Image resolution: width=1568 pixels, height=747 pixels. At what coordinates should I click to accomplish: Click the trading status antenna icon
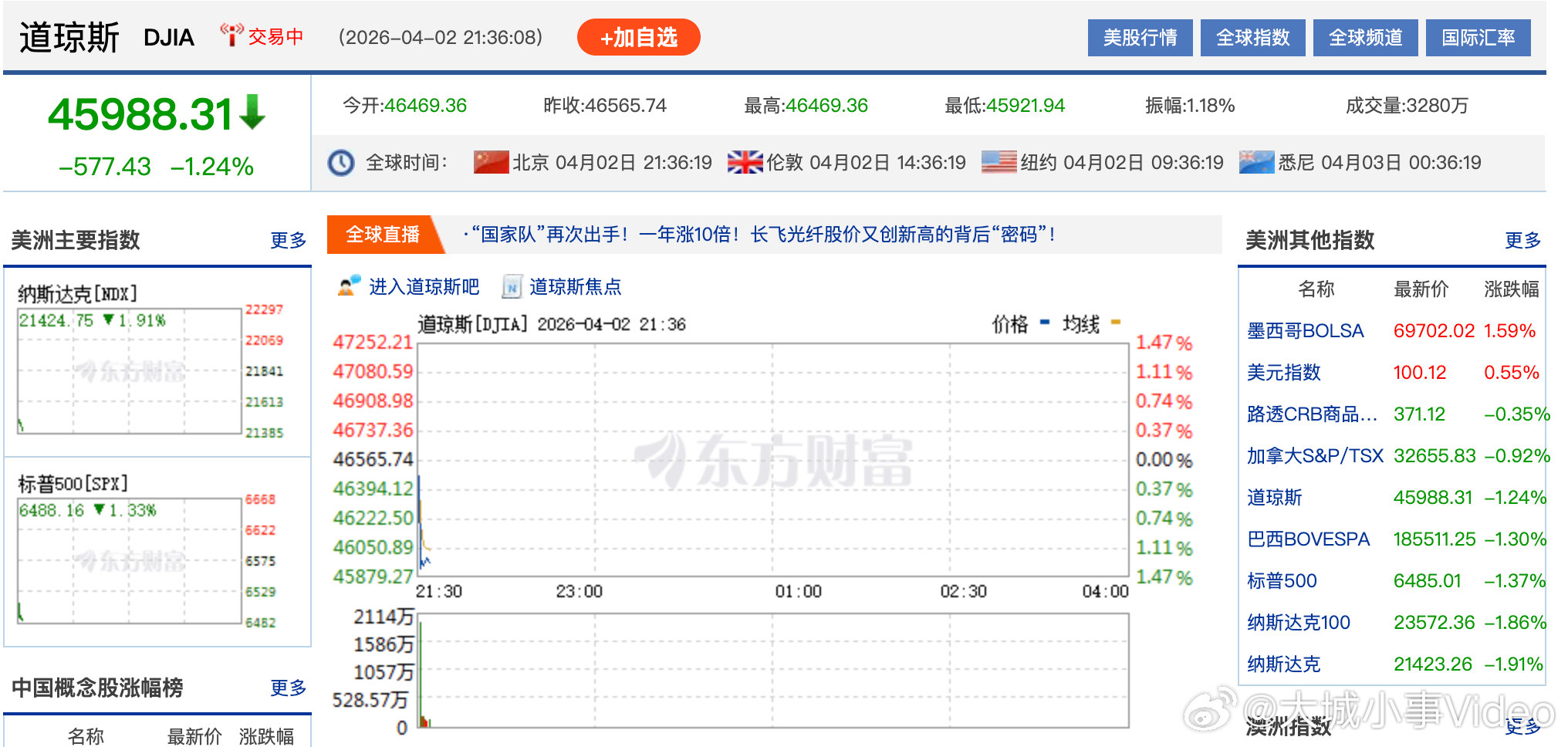click(x=231, y=35)
